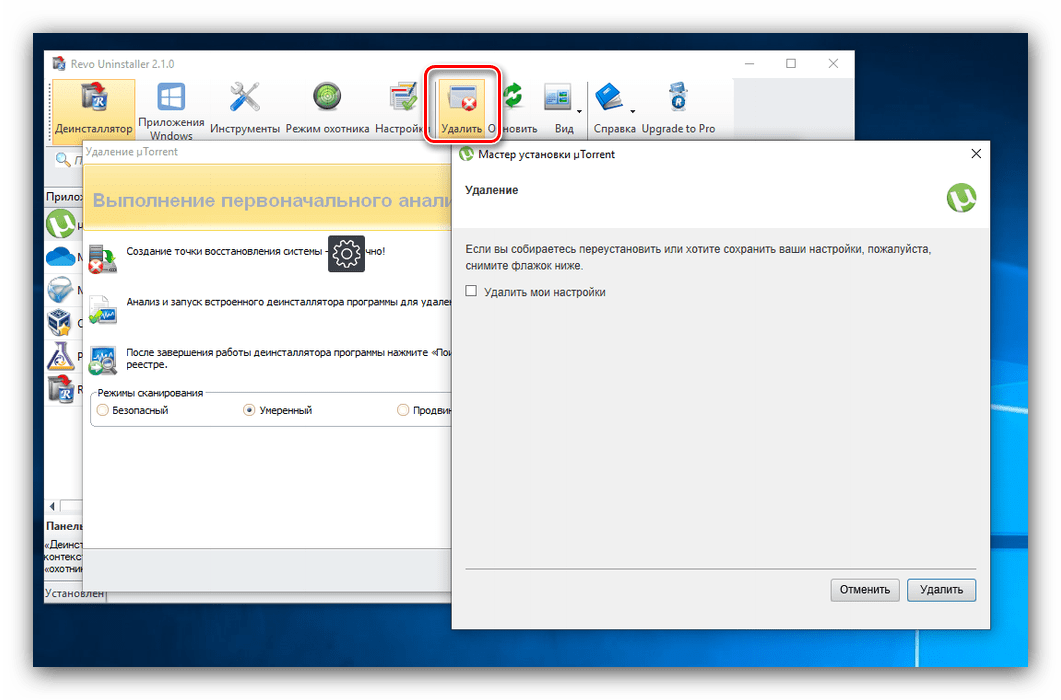This screenshot has width=1061, height=700.
Task: Select the µTorrent icon in program list
Action: [62, 224]
